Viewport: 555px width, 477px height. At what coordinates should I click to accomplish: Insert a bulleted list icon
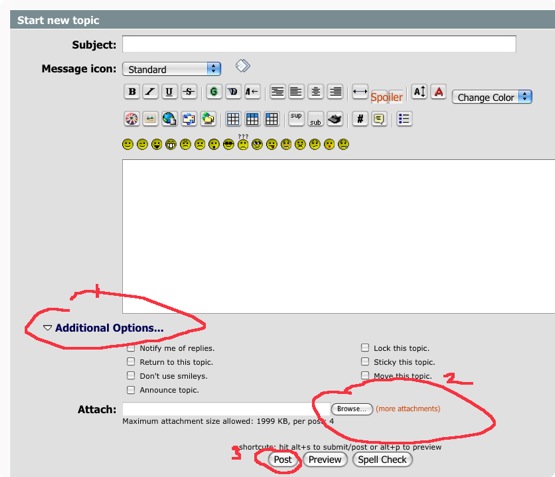tap(404, 119)
